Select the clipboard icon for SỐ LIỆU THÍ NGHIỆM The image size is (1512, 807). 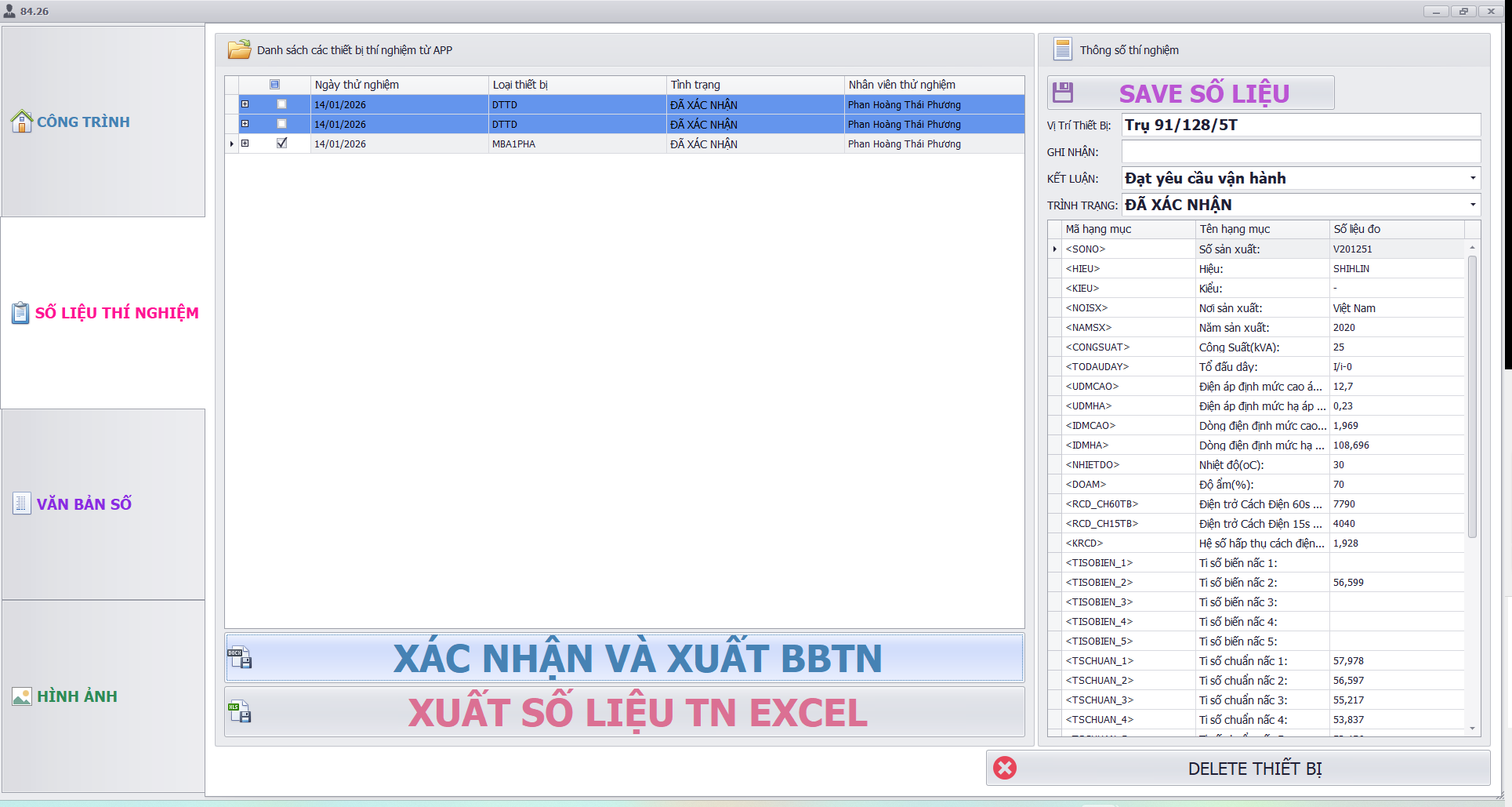20,312
